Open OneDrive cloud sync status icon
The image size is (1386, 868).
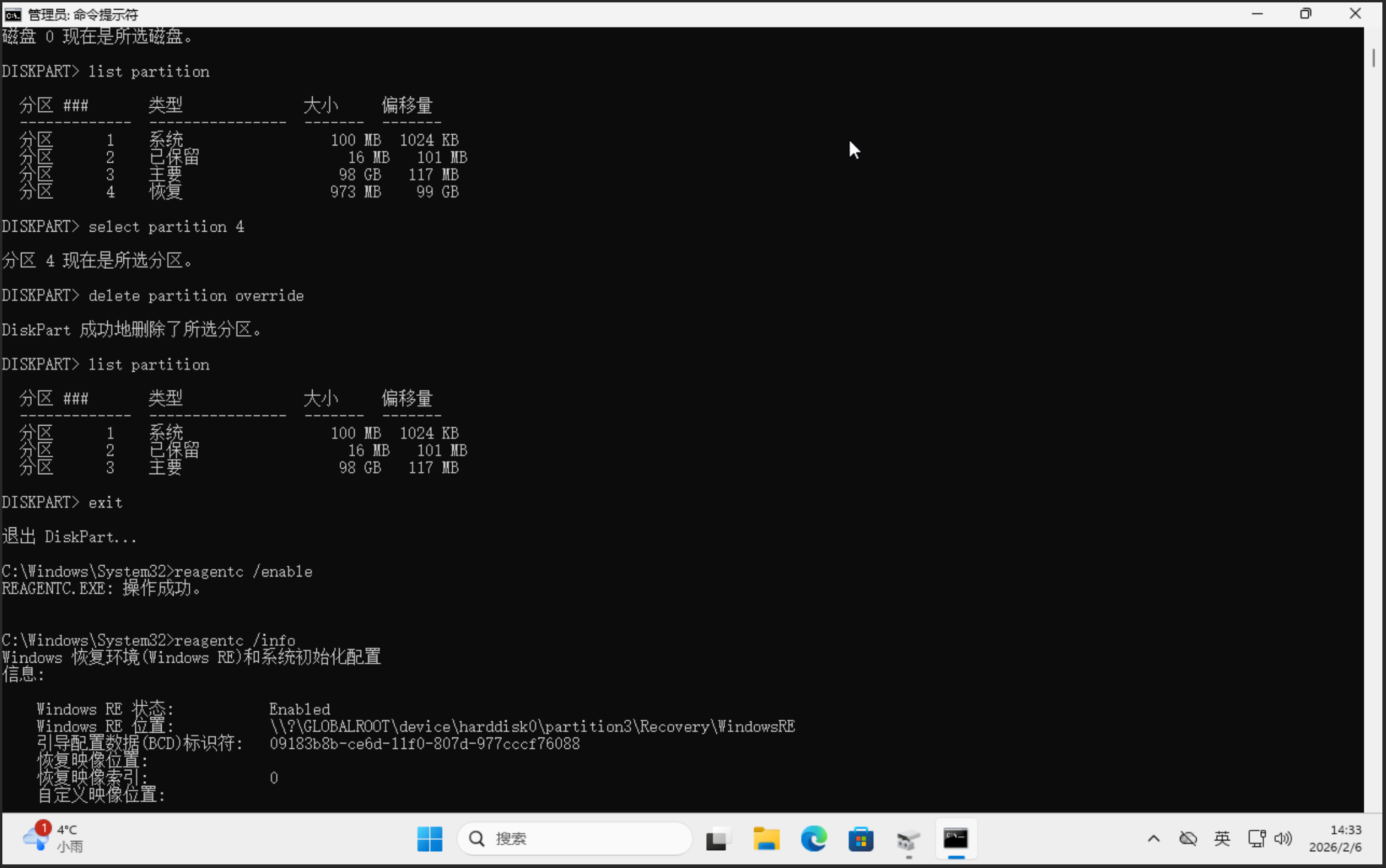tap(1188, 839)
